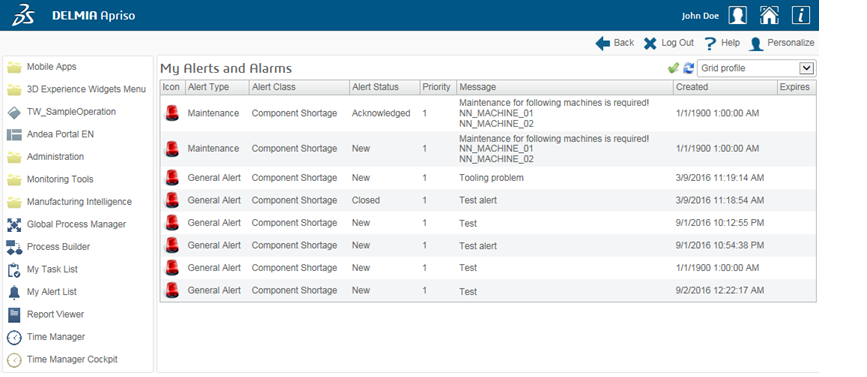Screen dimensions: 867x377
Task: Click the Dassault Systèmes 3DS logo
Action: pos(23,15)
